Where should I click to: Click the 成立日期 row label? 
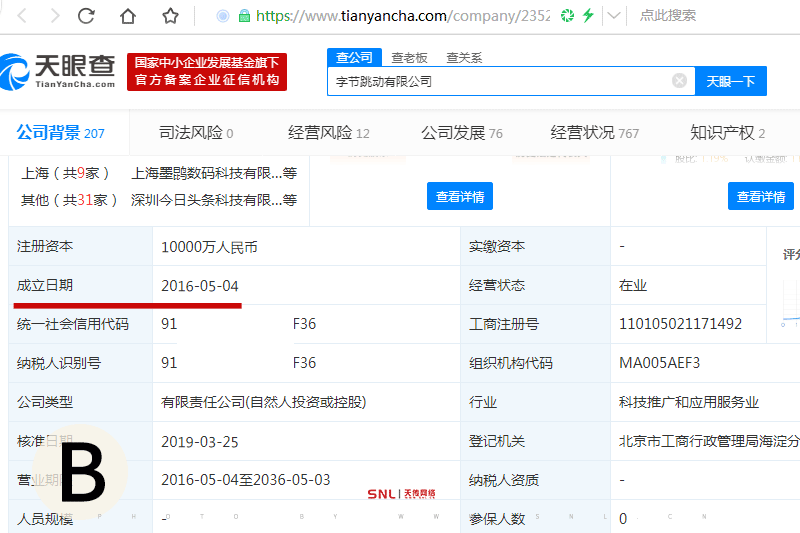coord(45,285)
